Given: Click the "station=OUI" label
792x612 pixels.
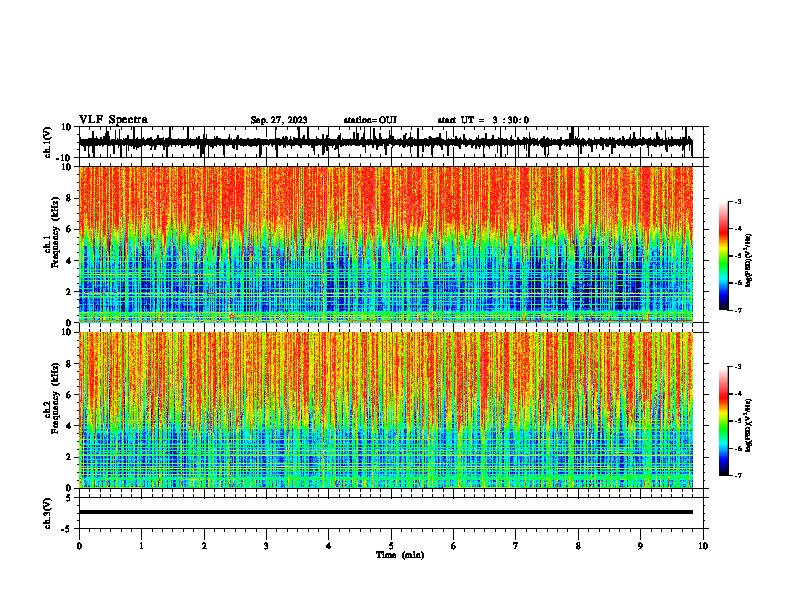Looking at the screenshot, I should pyautogui.click(x=370, y=120).
